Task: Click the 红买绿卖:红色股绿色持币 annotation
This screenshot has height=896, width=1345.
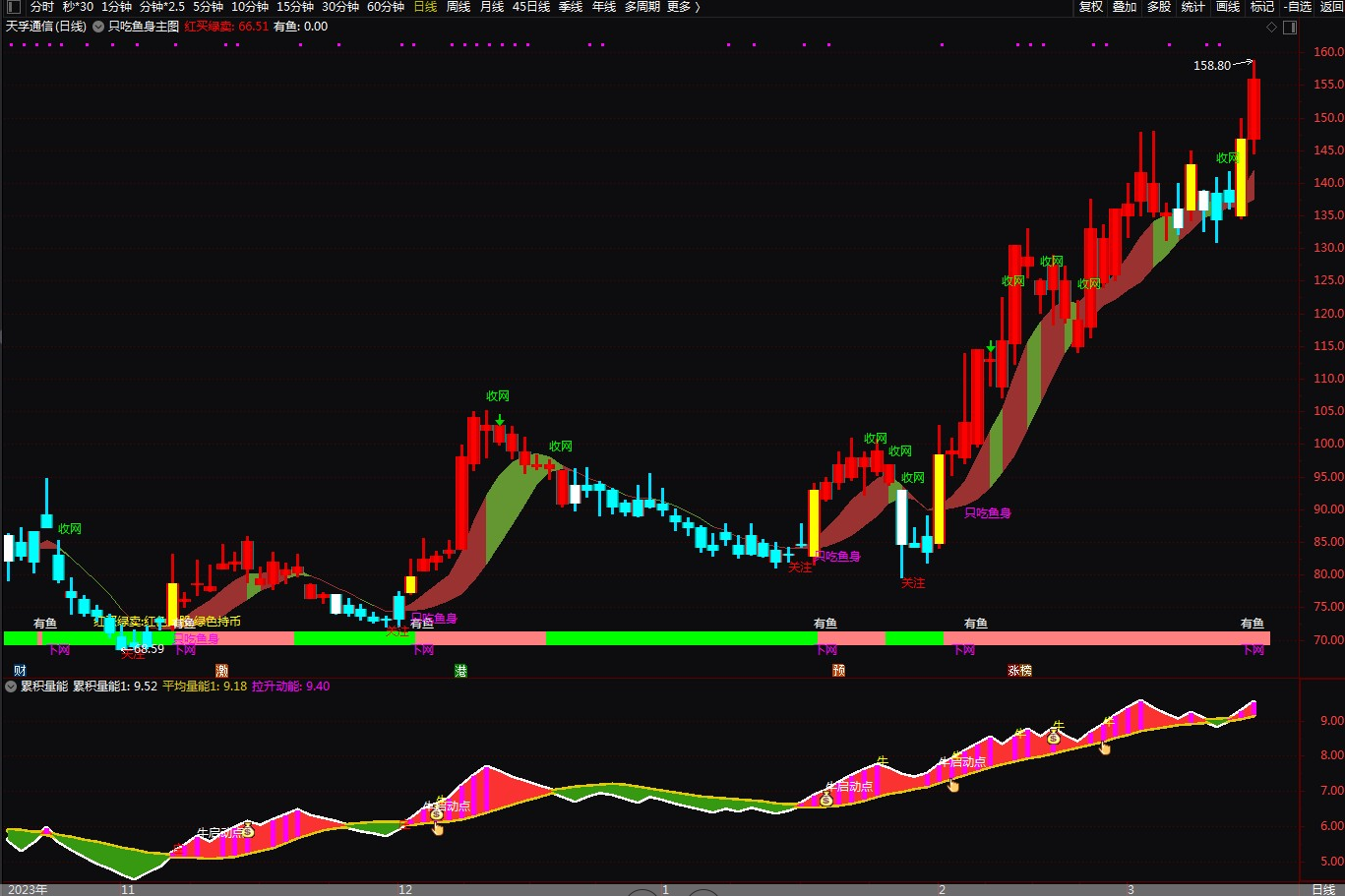Action: [x=167, y=622]
